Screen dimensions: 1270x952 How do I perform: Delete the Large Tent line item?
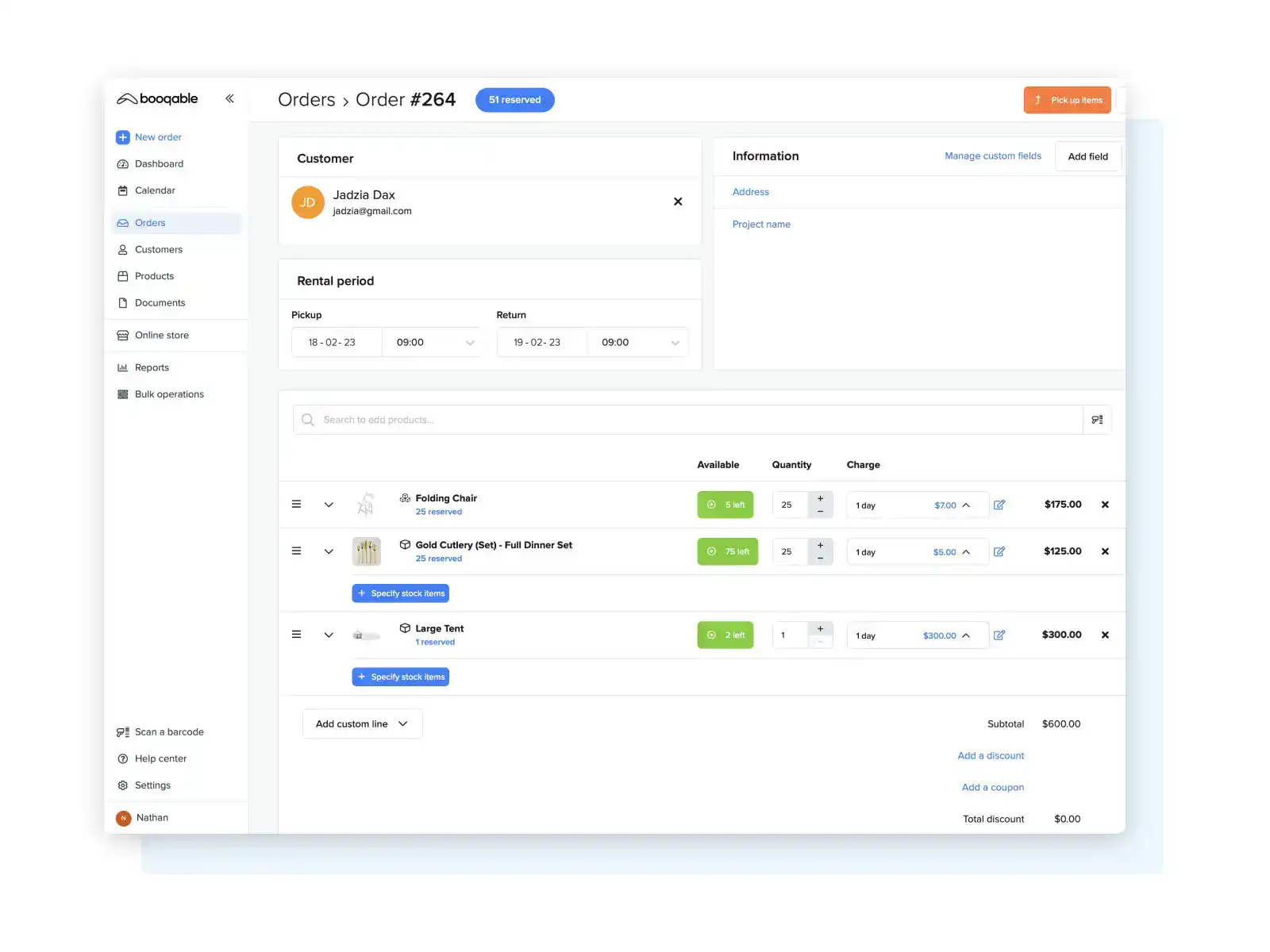click(1105, 635)
